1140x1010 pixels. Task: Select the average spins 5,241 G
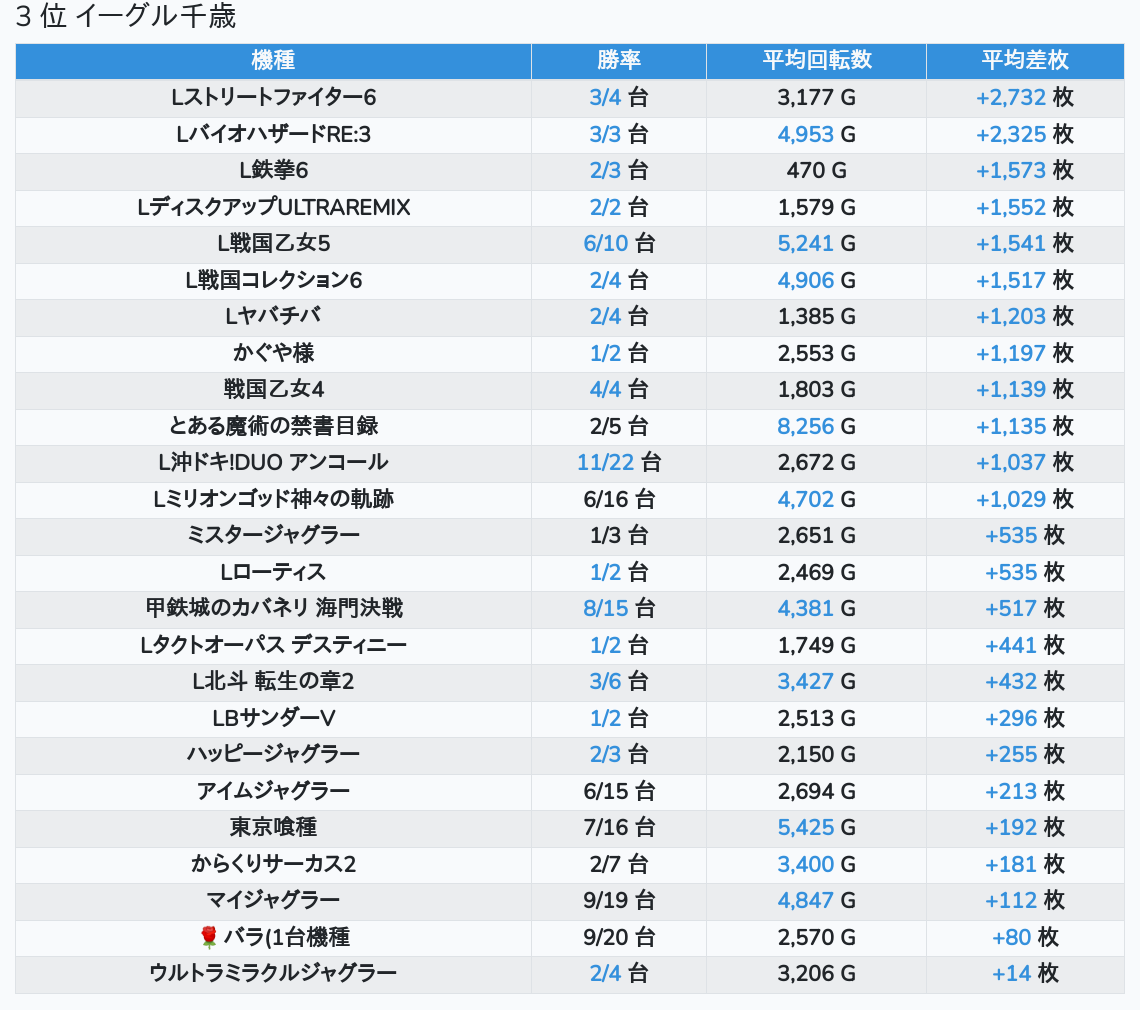(x=816, y=244)
